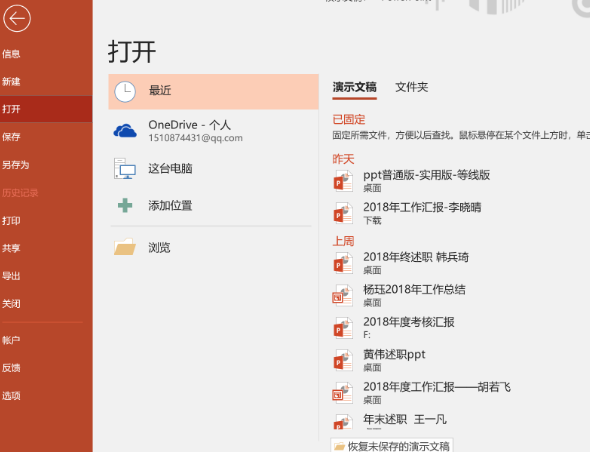Viewport: 590px width, 452px height.
Task: Click PowerPoint file icon for ppt普通版-实用版-等线版
Action: pyautogui.click(x=343, y=181)
